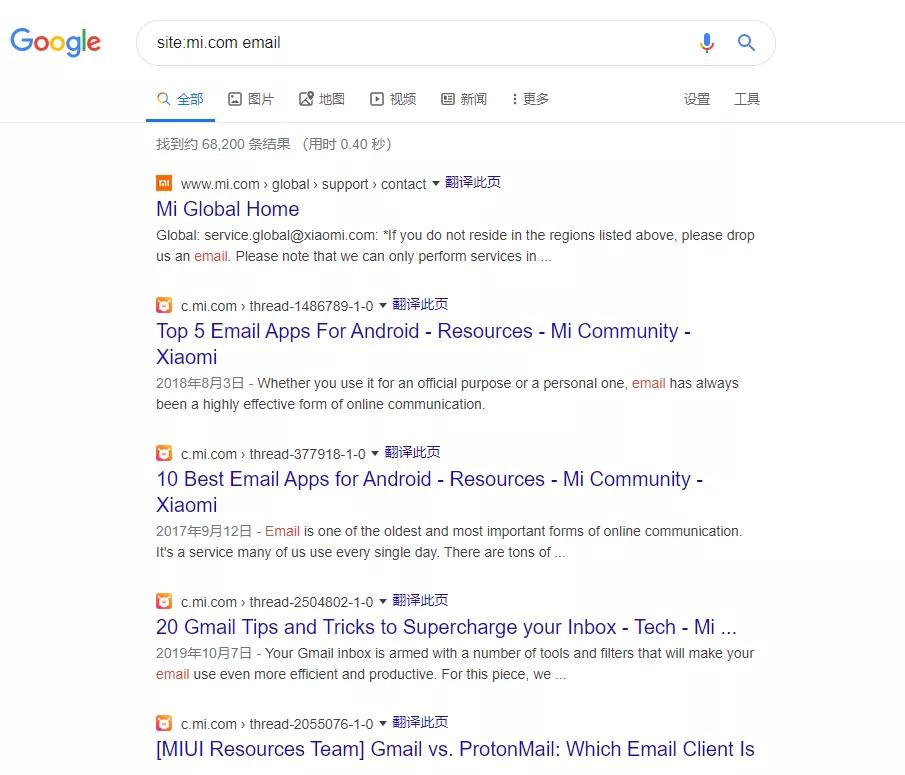Click the blue search magnifier icon
This screenshot has width=905, height=775.
(746, 42)
